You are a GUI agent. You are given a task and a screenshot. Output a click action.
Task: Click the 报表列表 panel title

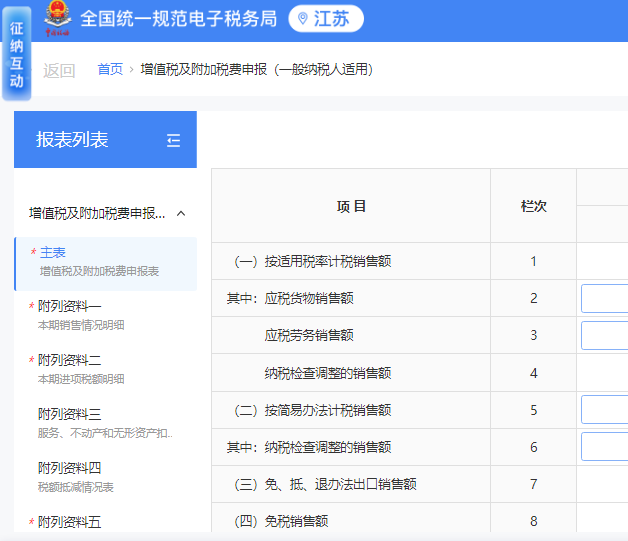click(72, 140)
